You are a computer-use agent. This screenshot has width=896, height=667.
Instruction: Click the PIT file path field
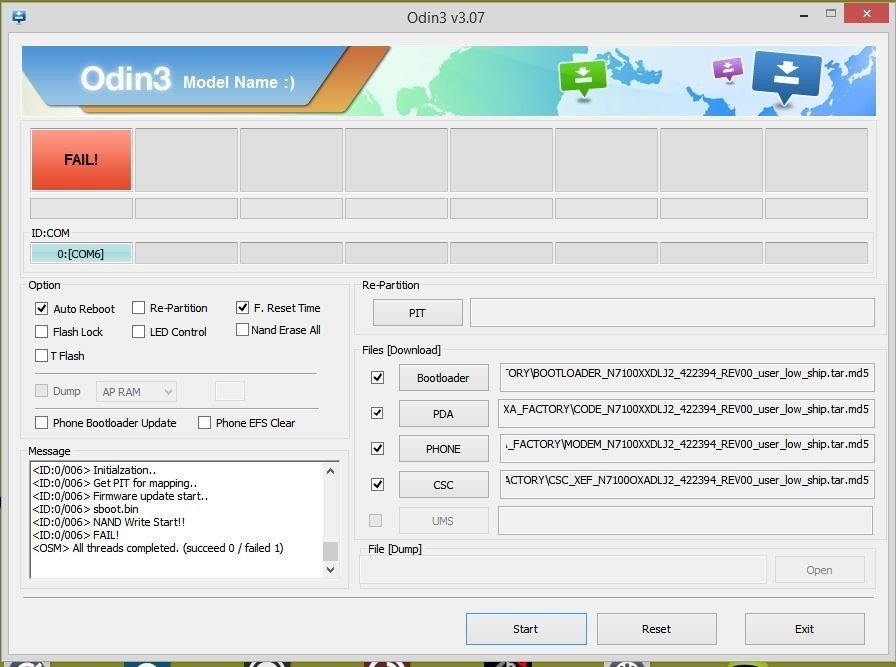[672, 313]
